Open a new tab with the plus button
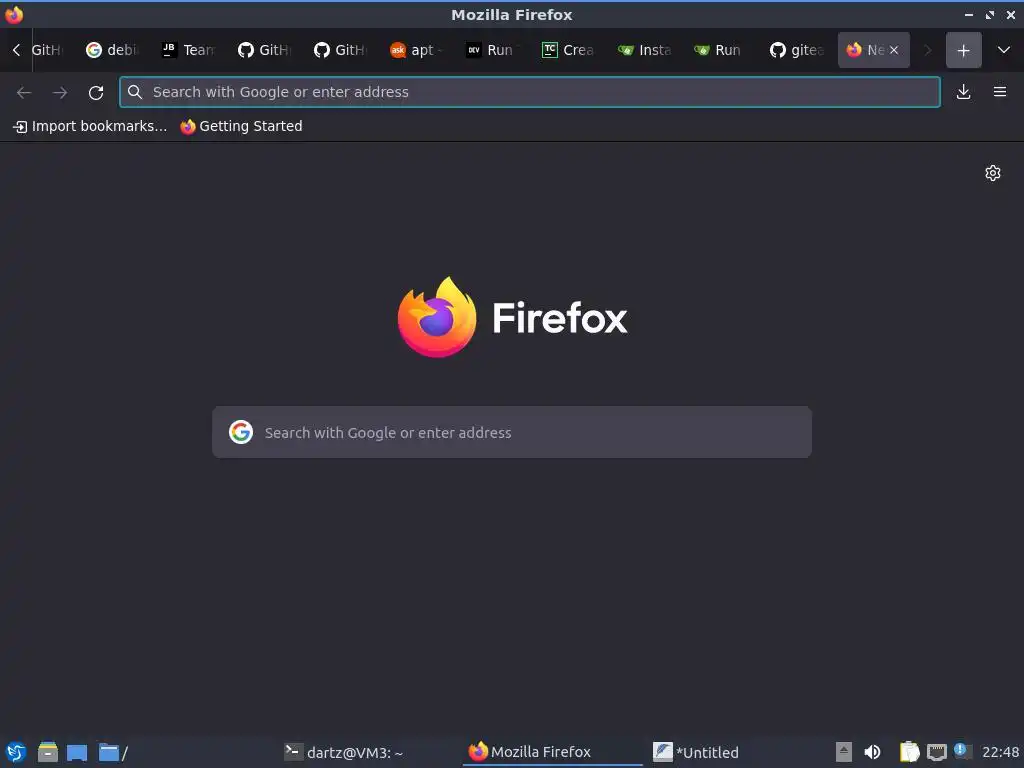Viewport: 1024px width, 768px height. point(963,50)
